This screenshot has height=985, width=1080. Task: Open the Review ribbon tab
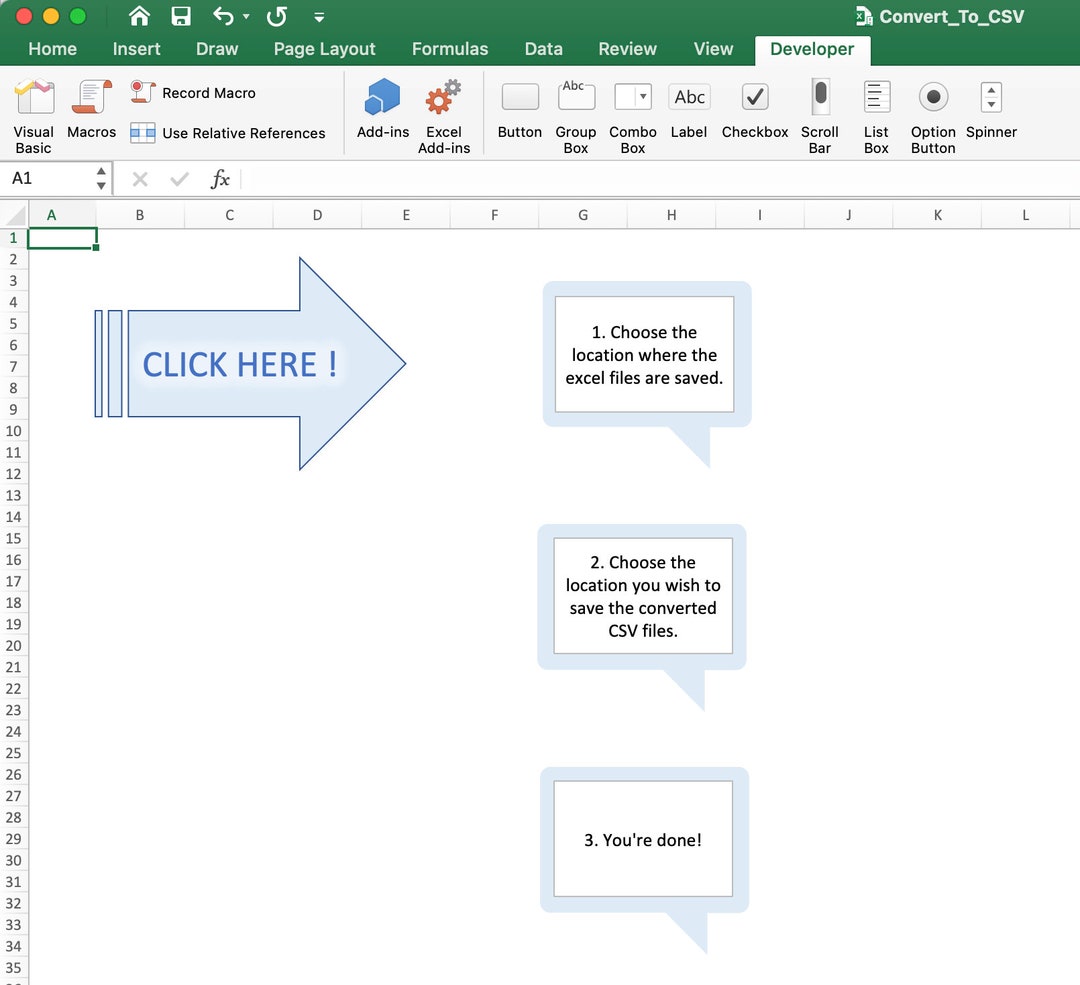click(627, 48)
